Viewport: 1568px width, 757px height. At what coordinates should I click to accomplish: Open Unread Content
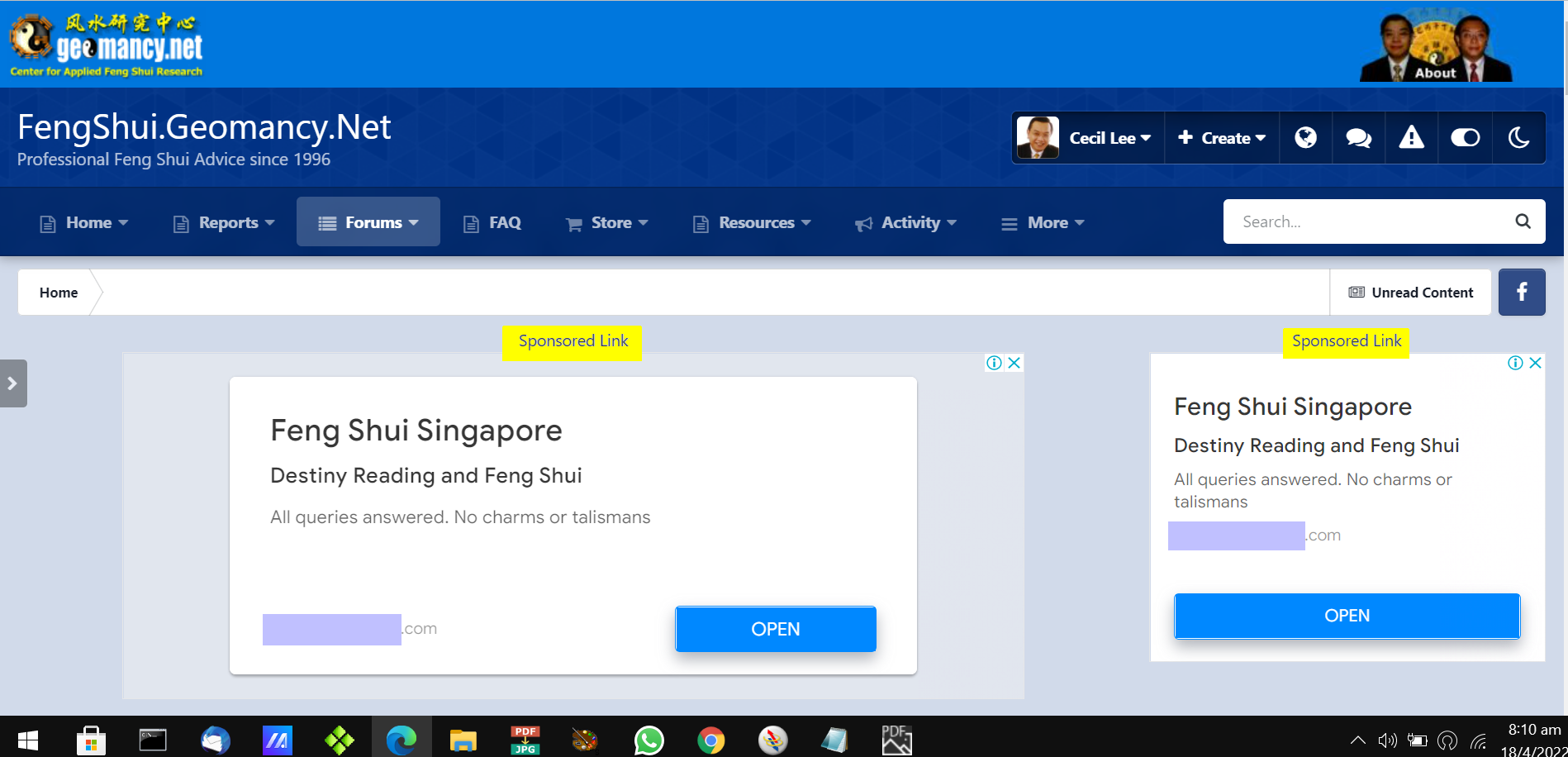click(1411, 293)
